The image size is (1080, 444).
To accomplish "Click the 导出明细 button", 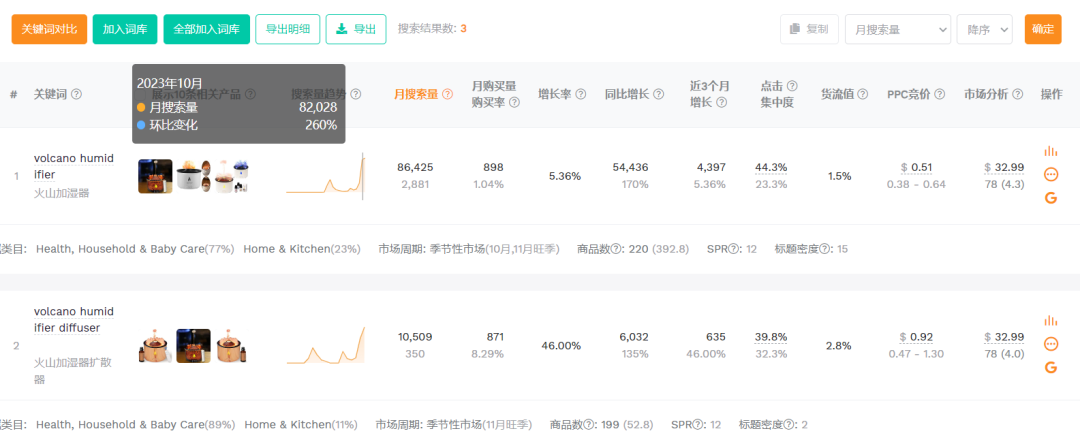I will point(288,29).
